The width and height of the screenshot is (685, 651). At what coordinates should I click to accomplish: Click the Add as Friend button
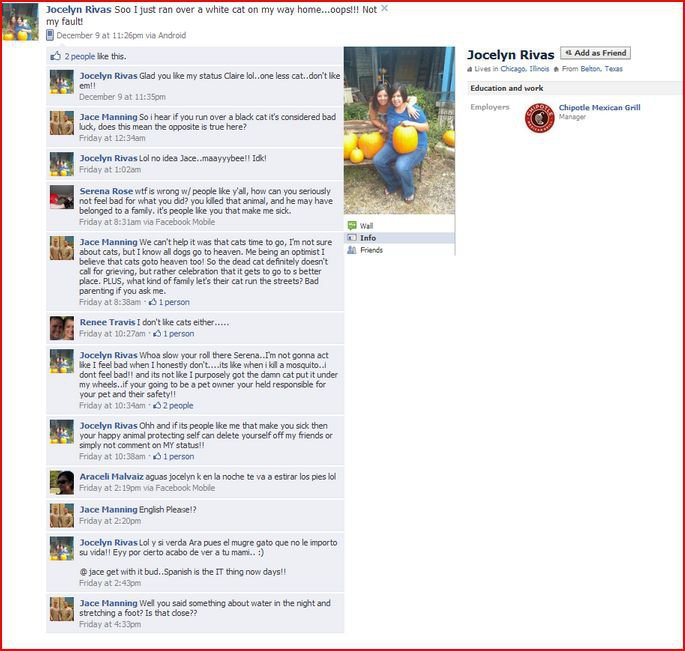(595, 53)
